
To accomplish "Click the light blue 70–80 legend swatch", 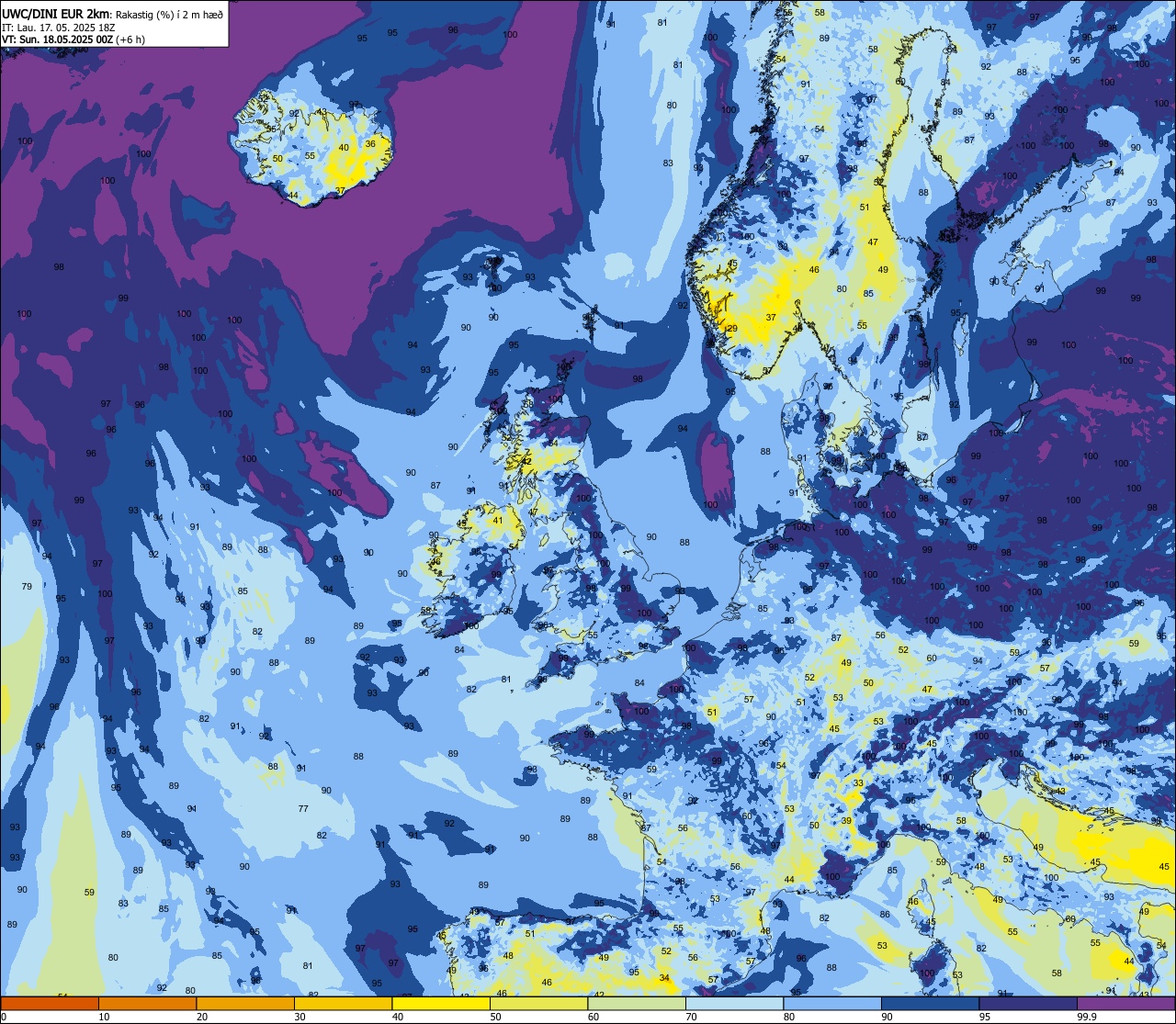I will pyautogui.click(x=734, y=1004).
